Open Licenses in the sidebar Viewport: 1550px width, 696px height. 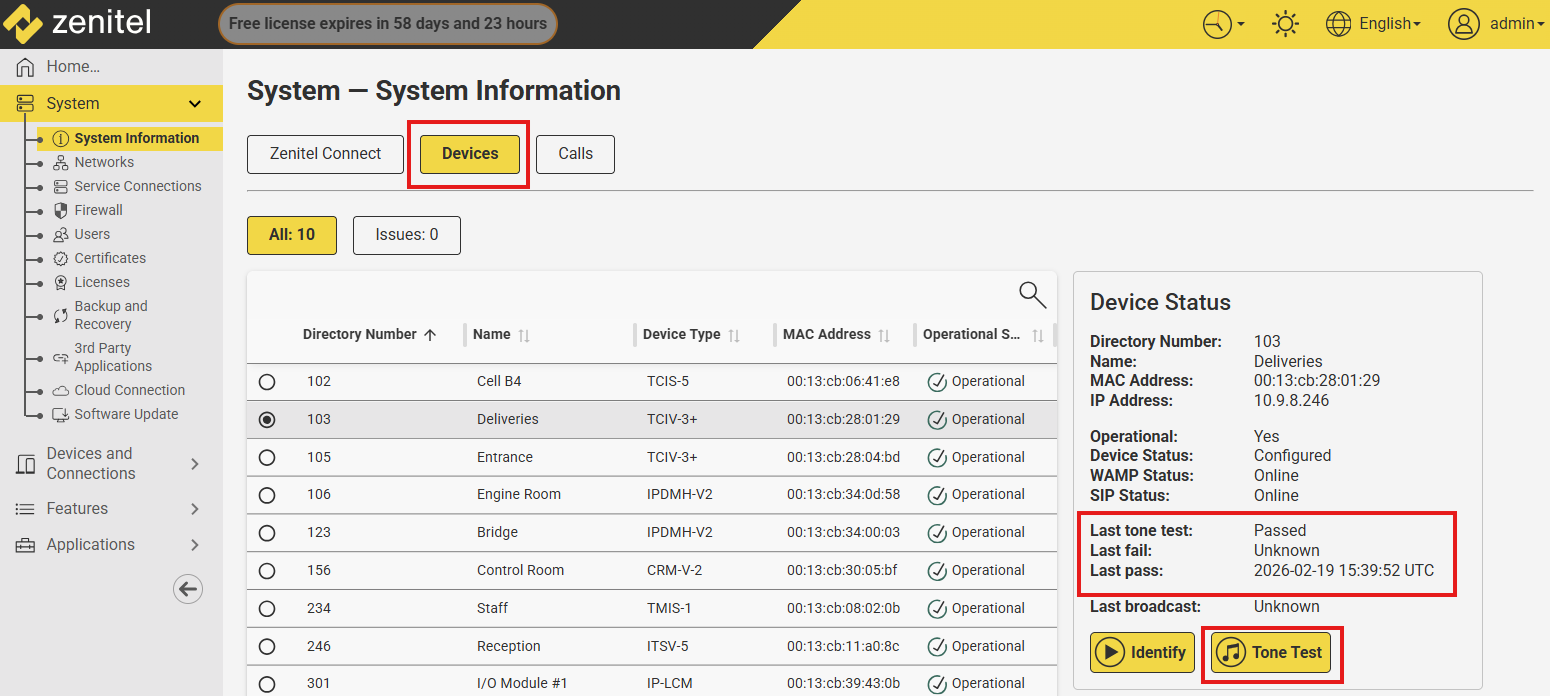(101, 282)
